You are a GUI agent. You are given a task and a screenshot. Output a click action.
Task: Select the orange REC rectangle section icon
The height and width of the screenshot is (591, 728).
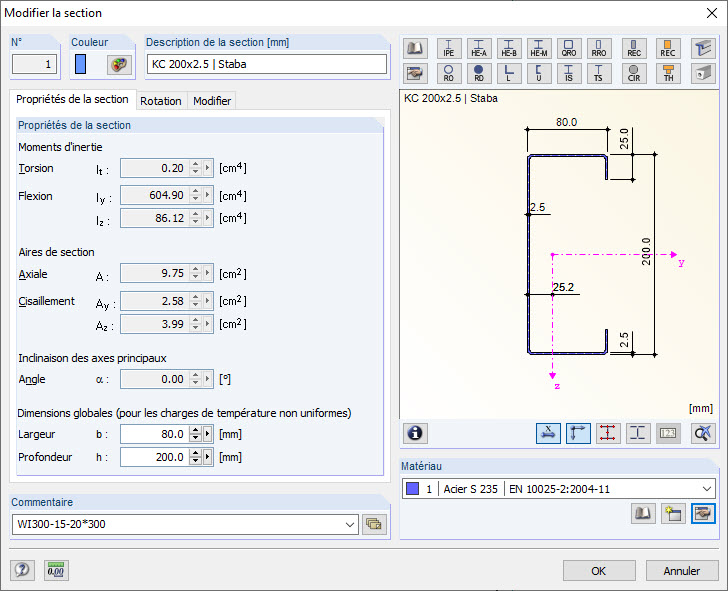(x=668, y=48)
